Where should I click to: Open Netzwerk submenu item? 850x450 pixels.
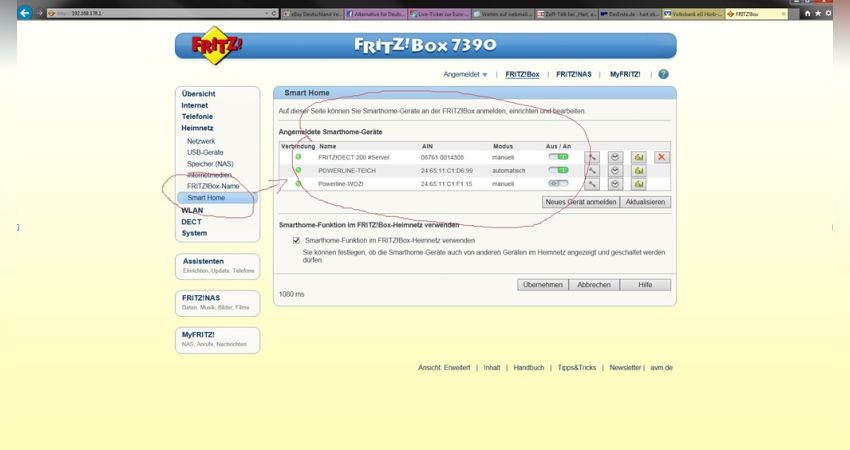pos(201,141)
